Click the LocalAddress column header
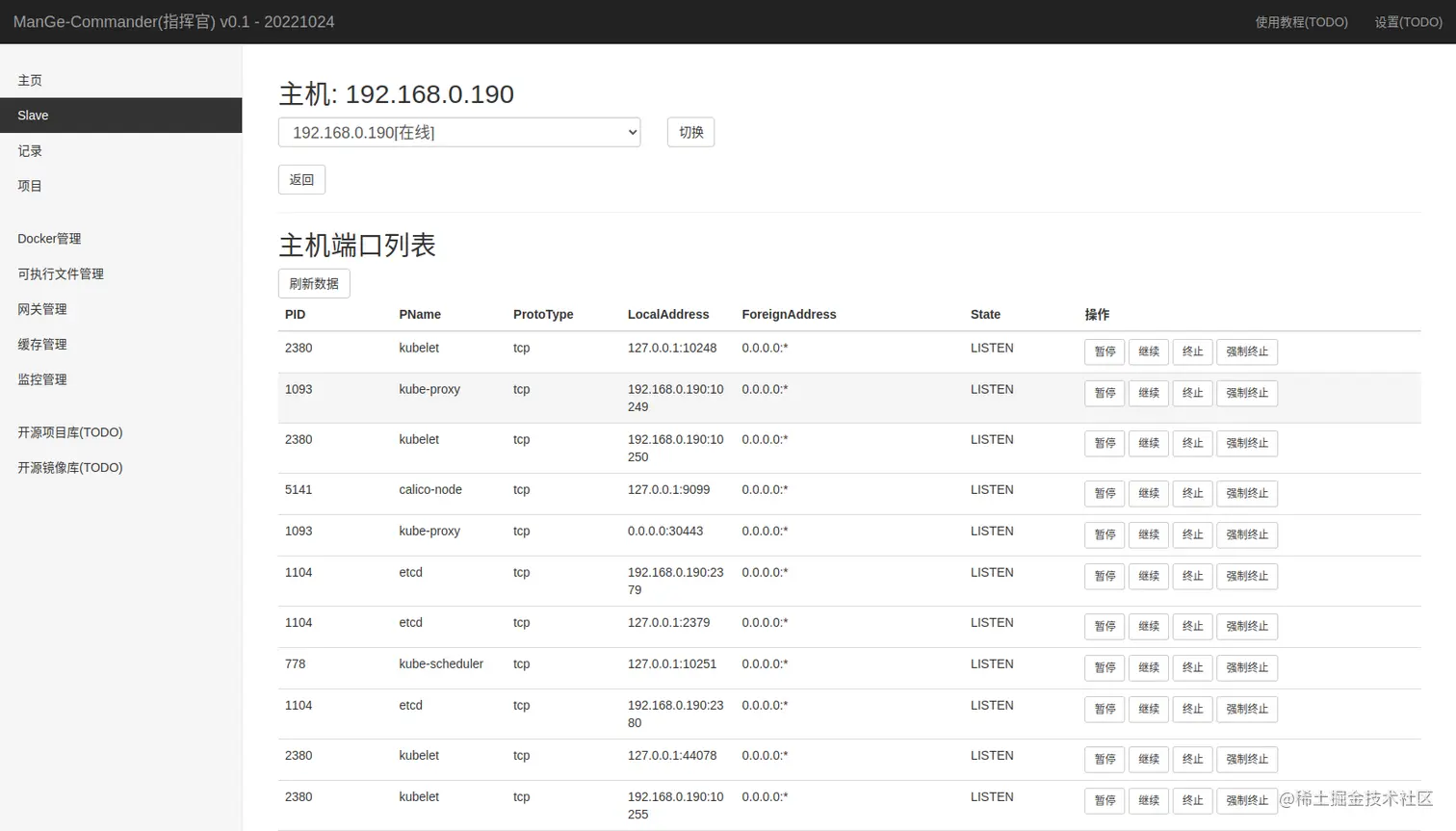Viewport: 1456px width, 831px height. 668,315
